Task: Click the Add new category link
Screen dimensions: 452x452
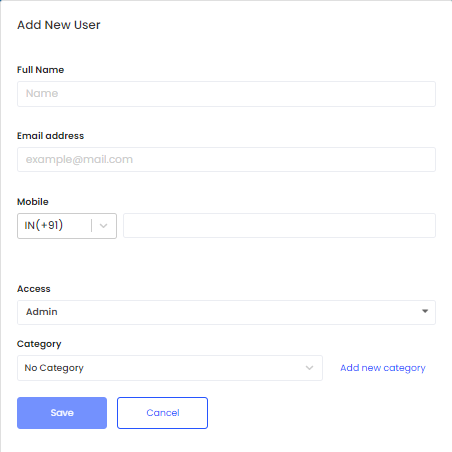Action: click(383, 368)
